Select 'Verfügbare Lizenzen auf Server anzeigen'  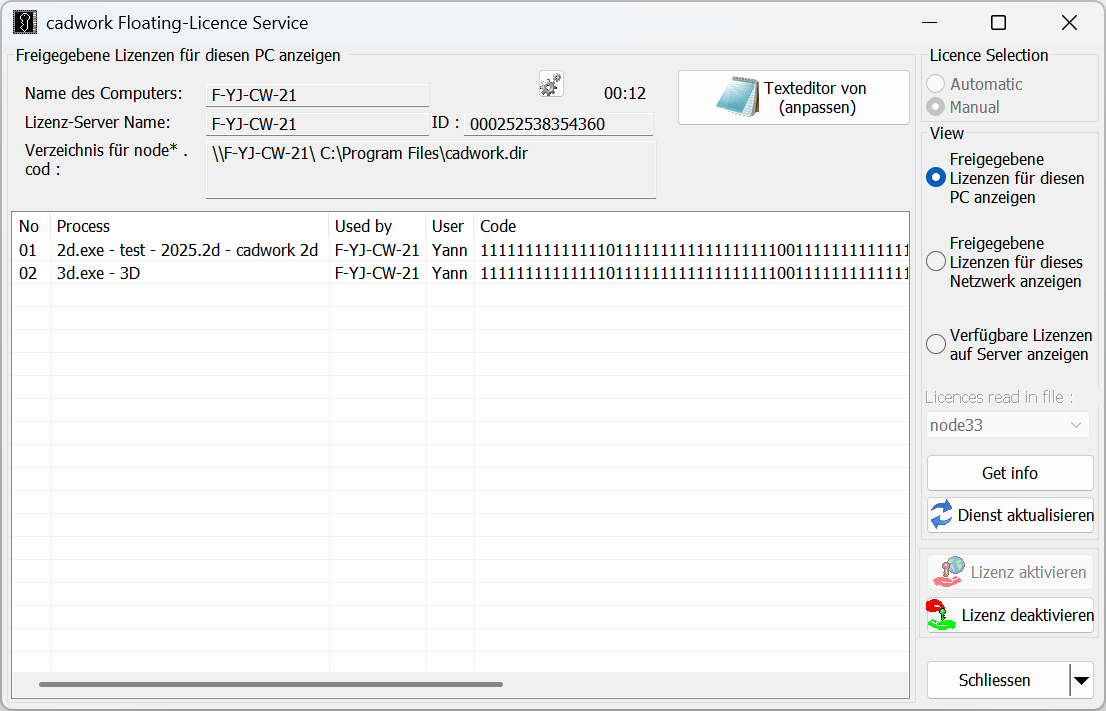click(x=935, y=343)
